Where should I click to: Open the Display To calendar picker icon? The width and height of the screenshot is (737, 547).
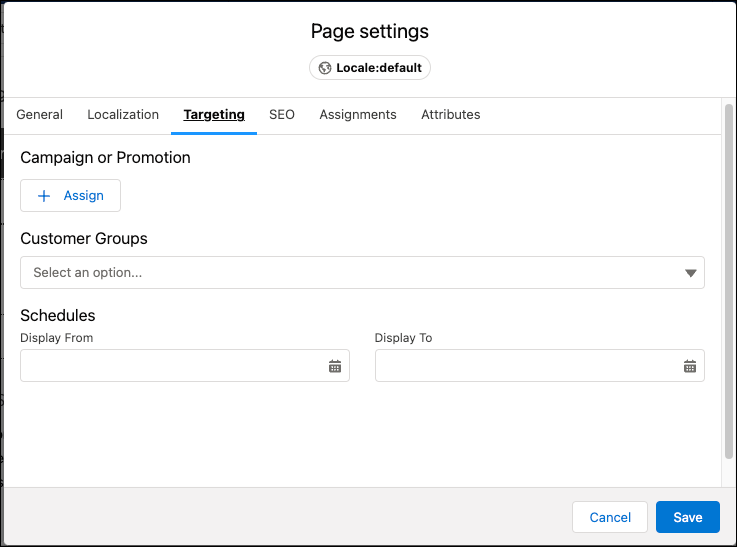click(x=690, y=366)
